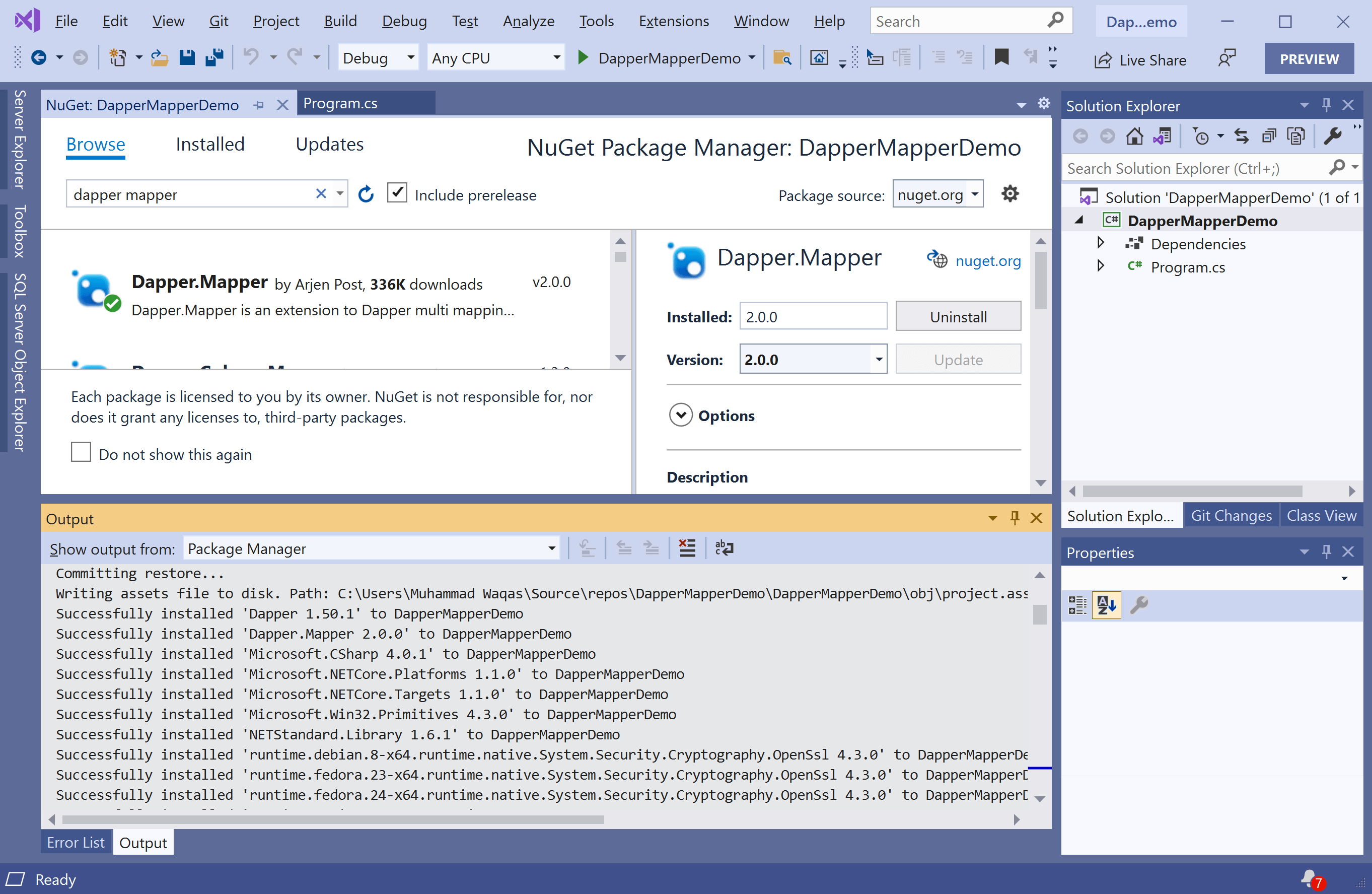Collapse all nodes in Solution Explorer

[1269, 136]
